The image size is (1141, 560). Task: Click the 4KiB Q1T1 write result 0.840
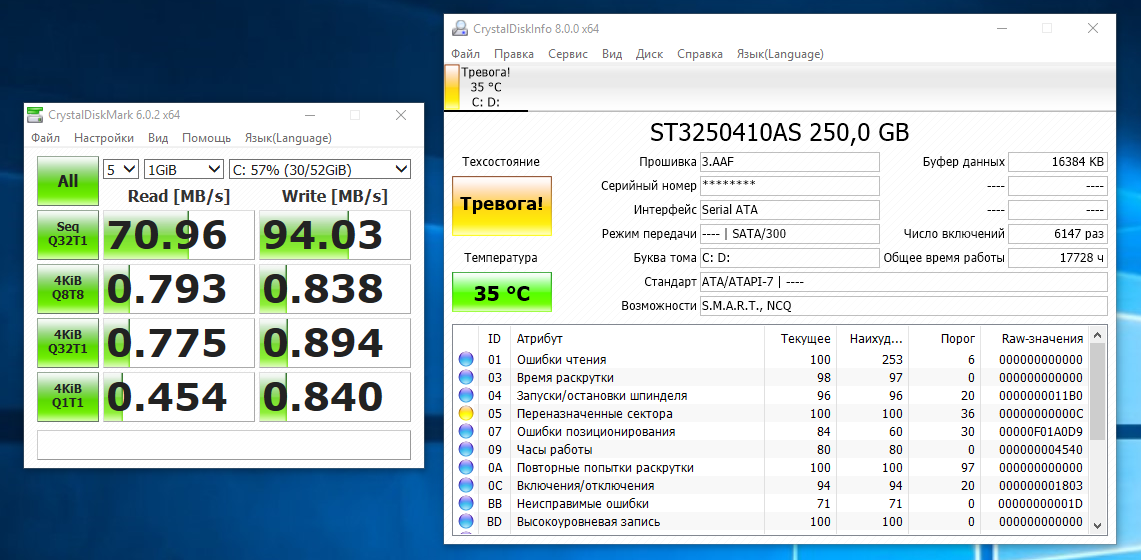[335, 396]
